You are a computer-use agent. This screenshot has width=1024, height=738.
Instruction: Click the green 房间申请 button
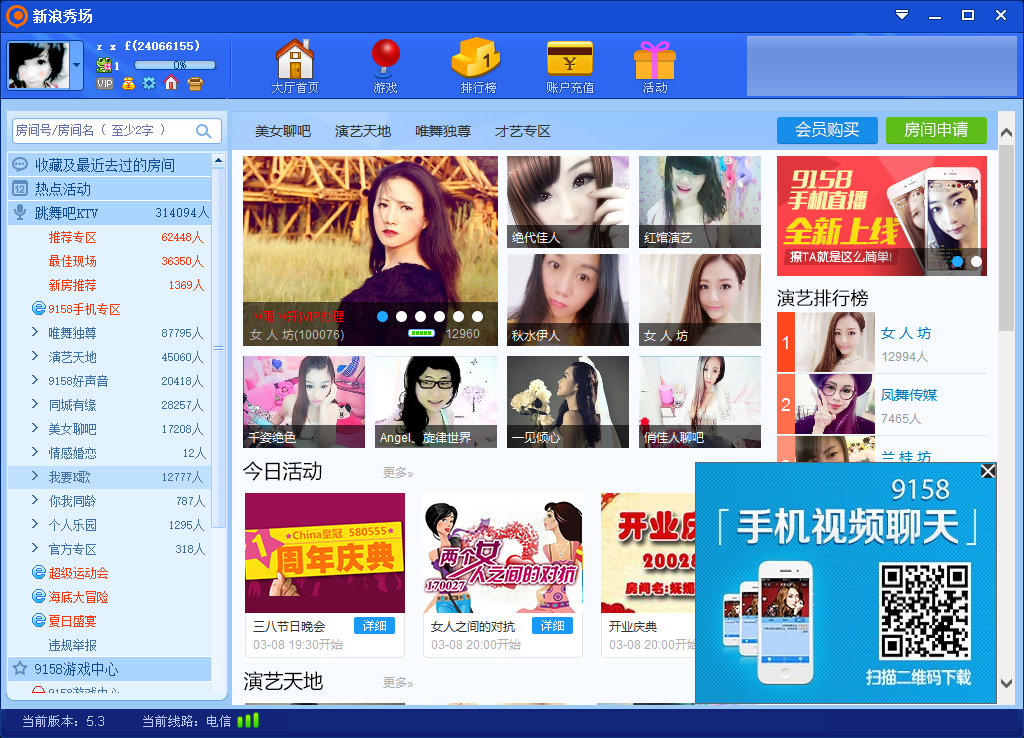936,130
